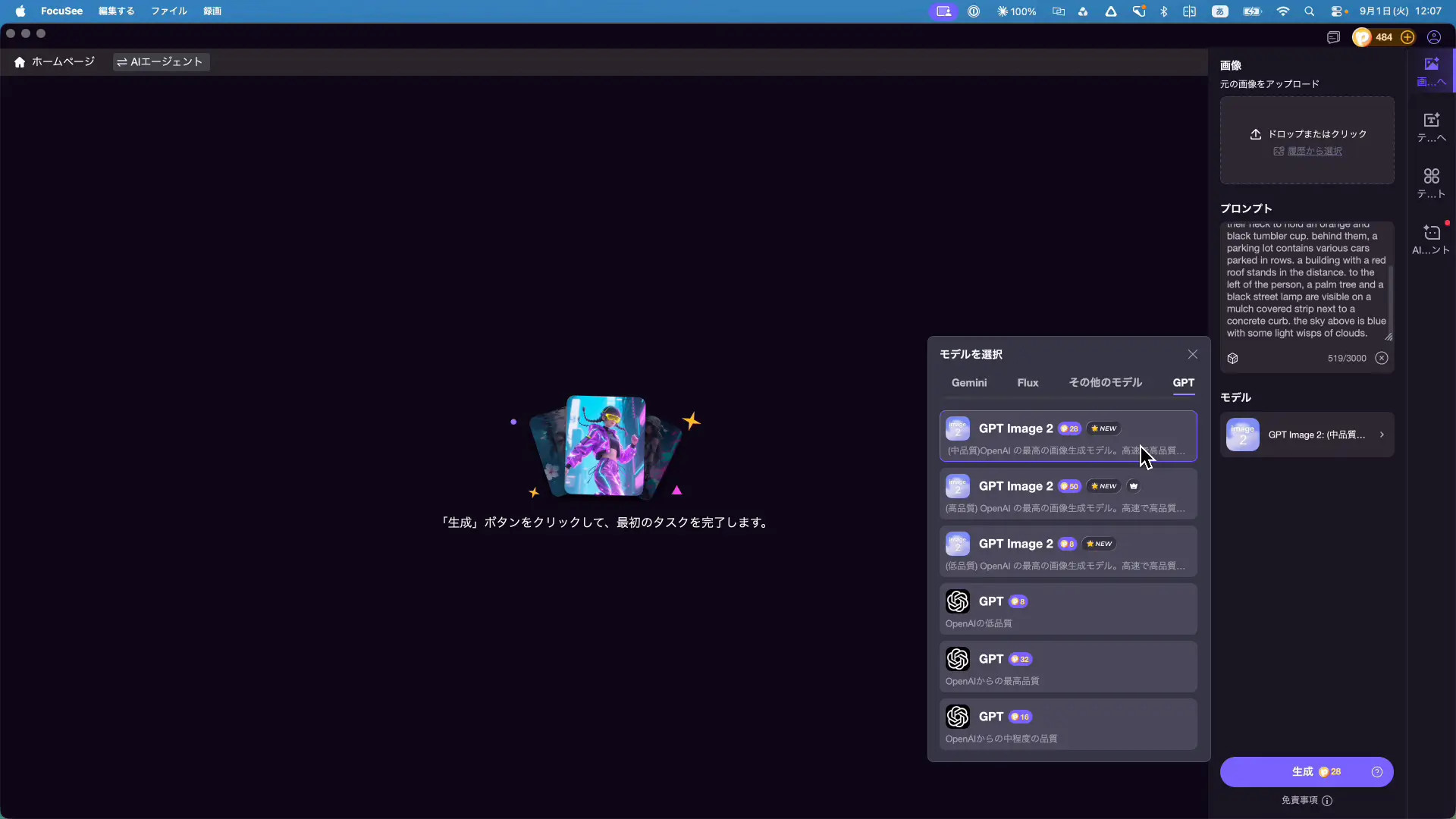1456x819 pixels.
Task: Open the 録画 menu
Action: [x=212, y=11]
